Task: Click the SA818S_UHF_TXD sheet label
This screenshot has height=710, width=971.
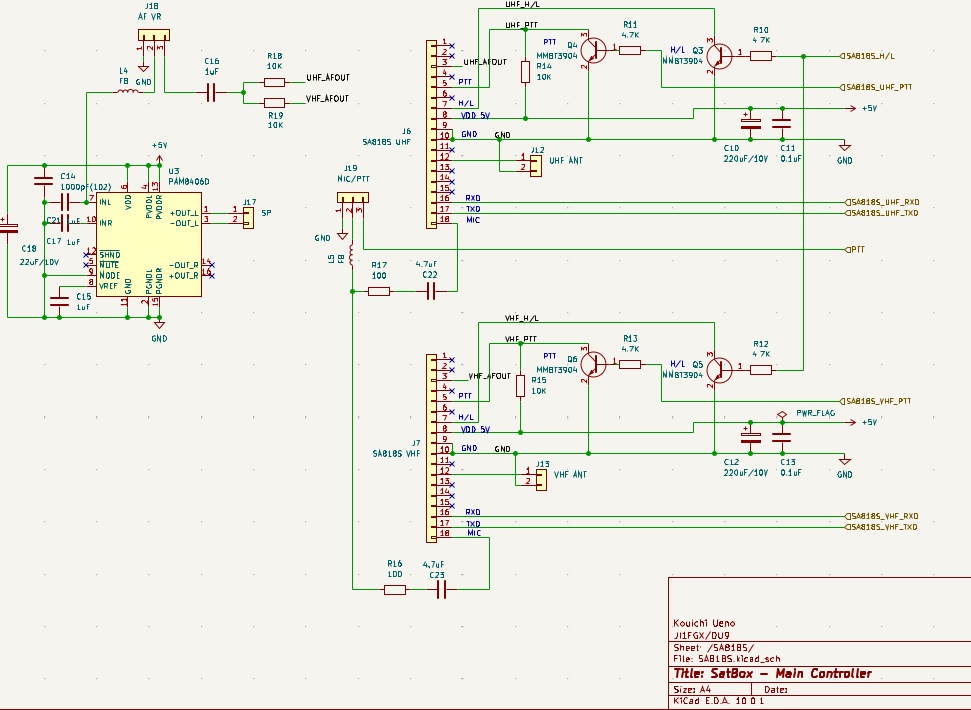Action: point(882,214)
